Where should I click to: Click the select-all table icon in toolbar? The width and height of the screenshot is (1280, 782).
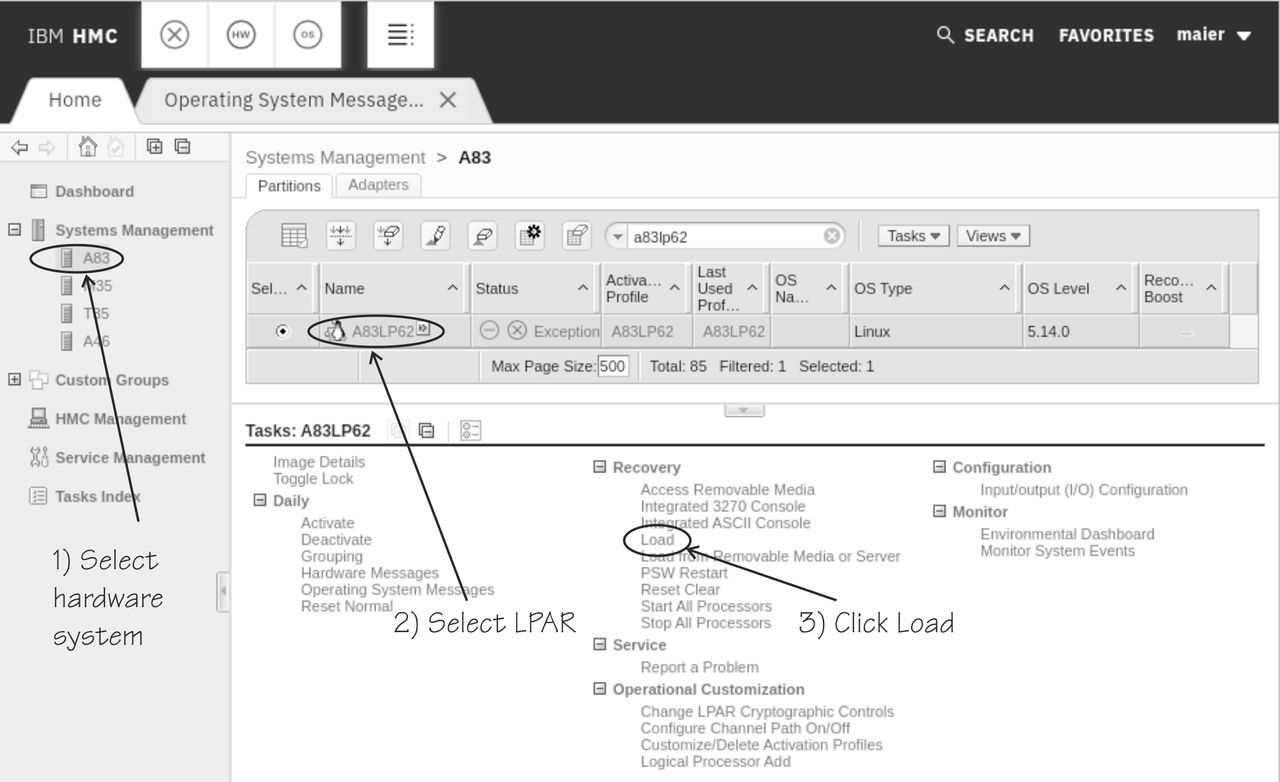click(294, 236)
